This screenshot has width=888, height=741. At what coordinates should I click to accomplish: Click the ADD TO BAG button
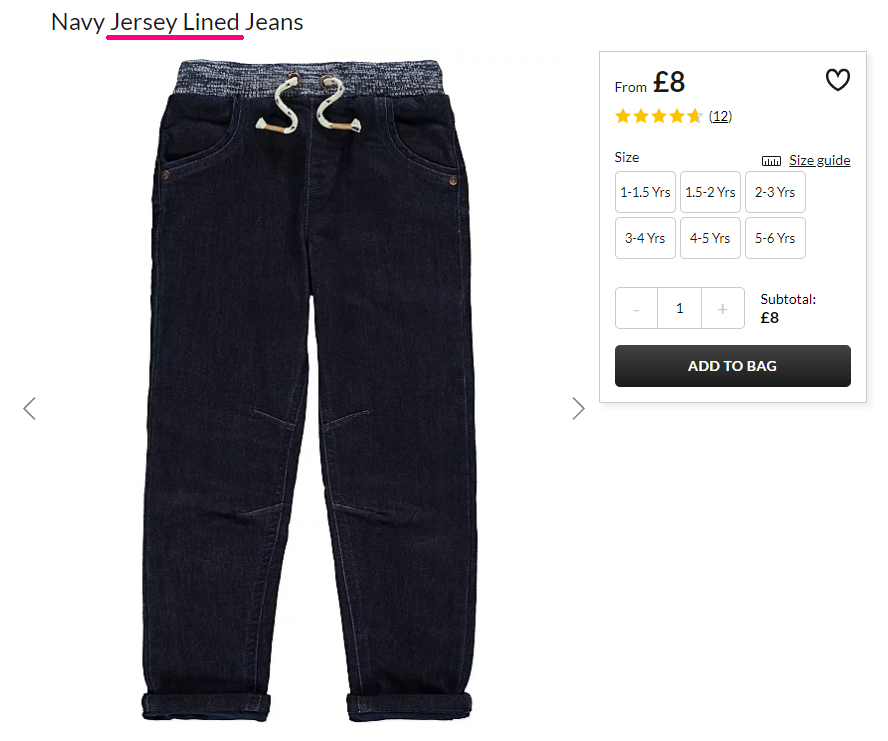(732, 366)
